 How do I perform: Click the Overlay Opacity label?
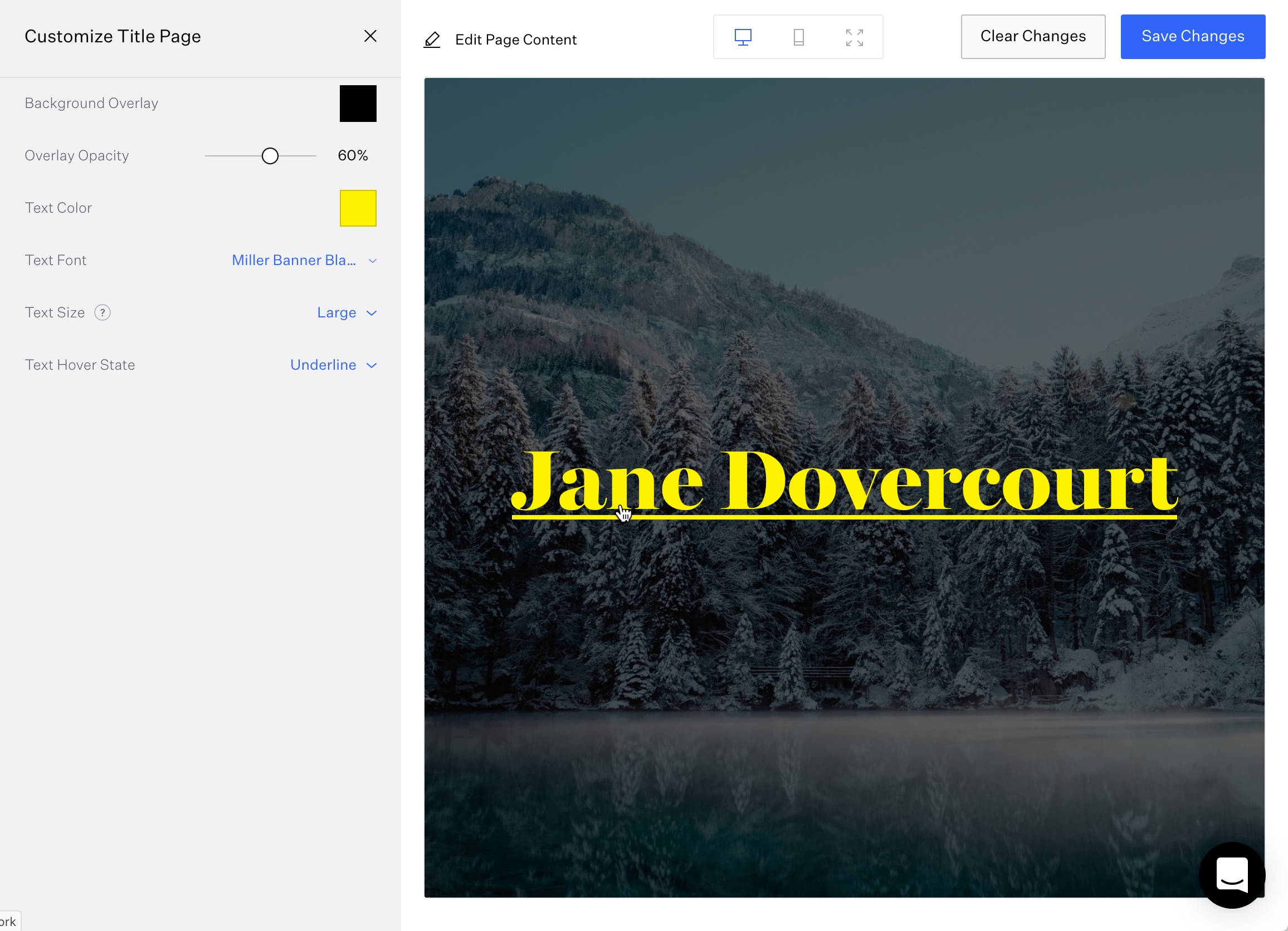coord(77,156)
